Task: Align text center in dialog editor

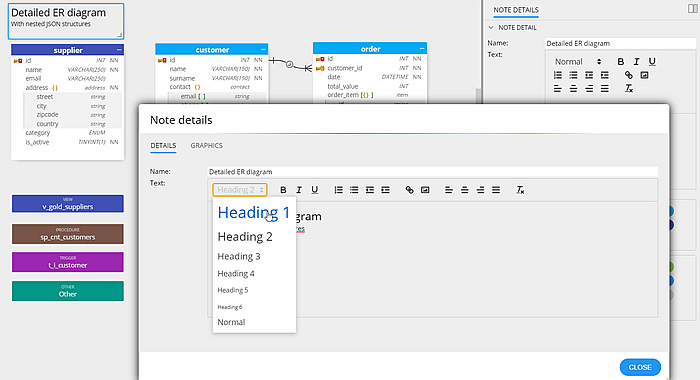Action: click(465, 190)
